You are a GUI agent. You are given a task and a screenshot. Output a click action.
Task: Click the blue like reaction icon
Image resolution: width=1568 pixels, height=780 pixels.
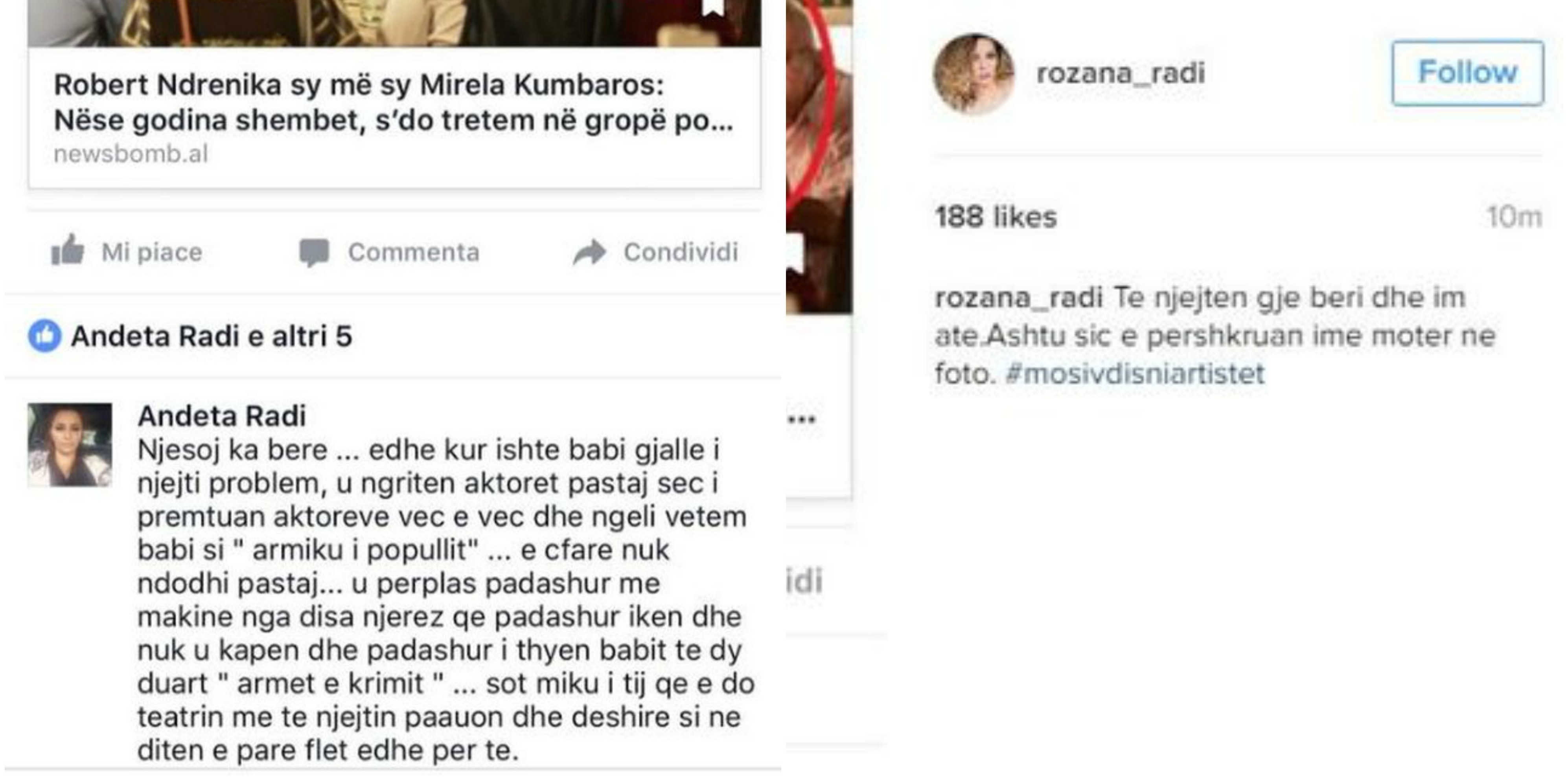point(44,336)
